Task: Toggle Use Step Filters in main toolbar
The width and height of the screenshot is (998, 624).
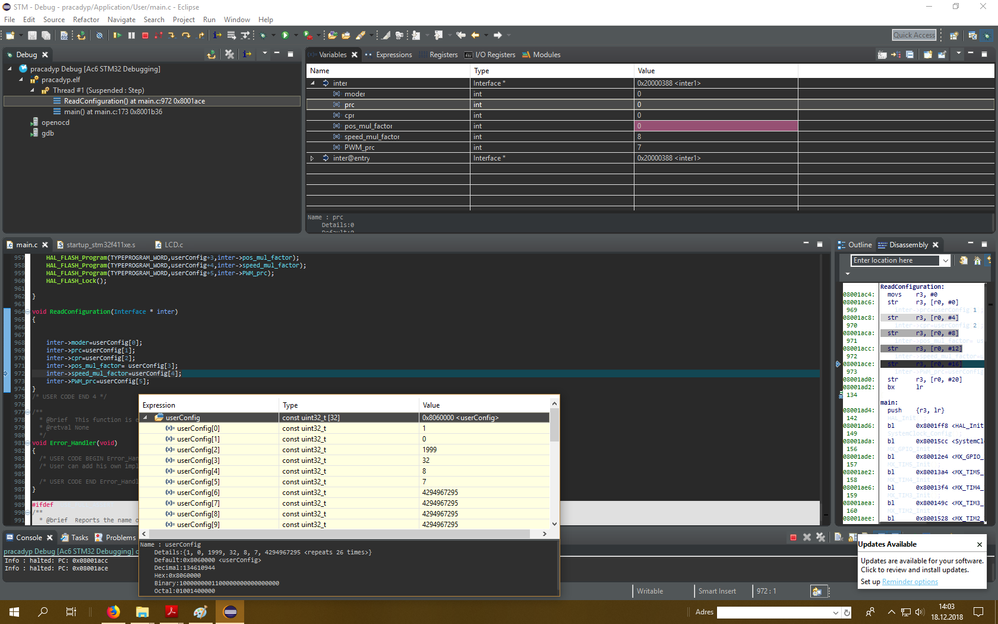Action: (243, 35)
